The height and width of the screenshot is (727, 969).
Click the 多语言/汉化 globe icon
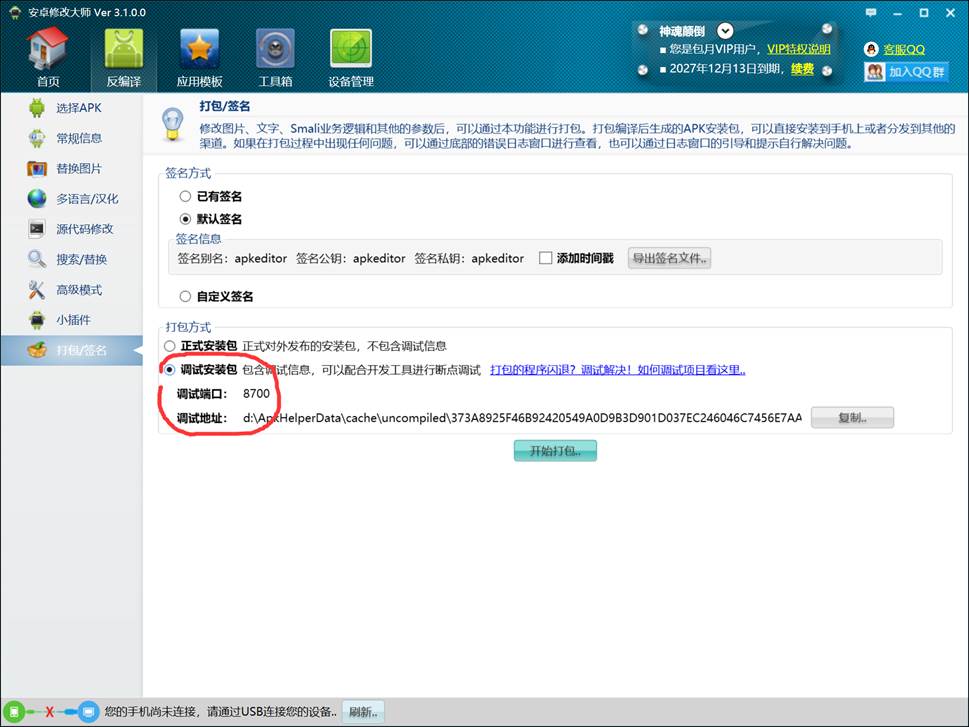coord(36,198)
